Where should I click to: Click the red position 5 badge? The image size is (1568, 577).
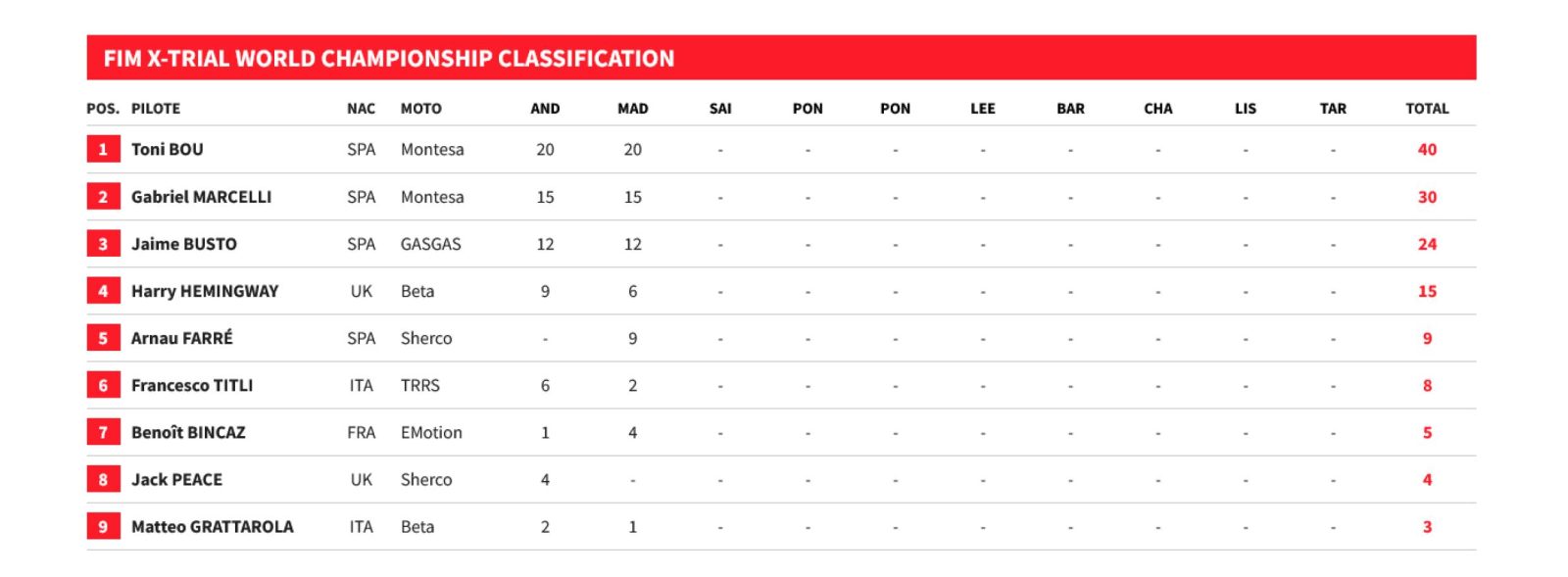103,338
